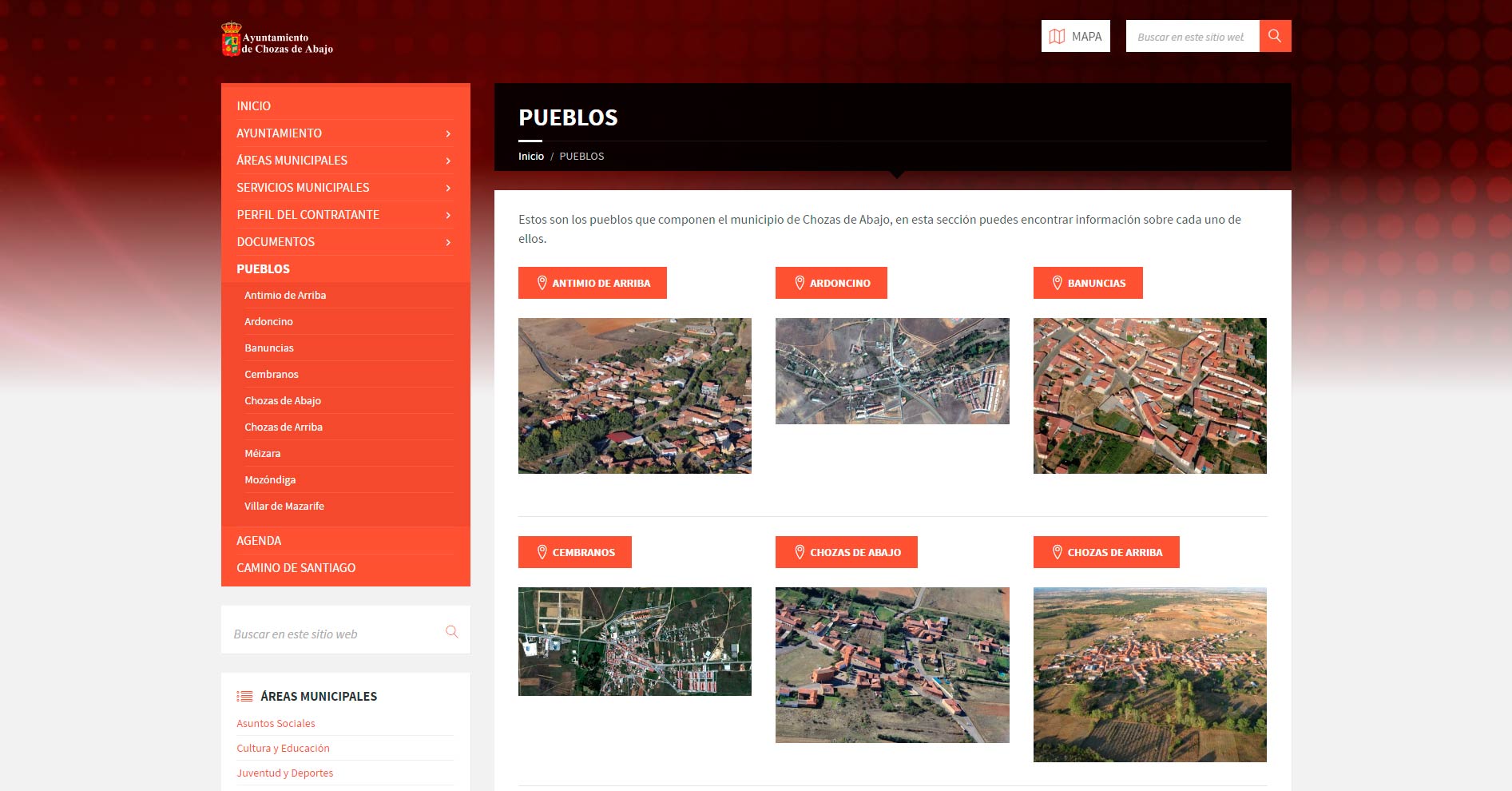
Task: Click location pin on Cembranos button
Action: point(542,552)
